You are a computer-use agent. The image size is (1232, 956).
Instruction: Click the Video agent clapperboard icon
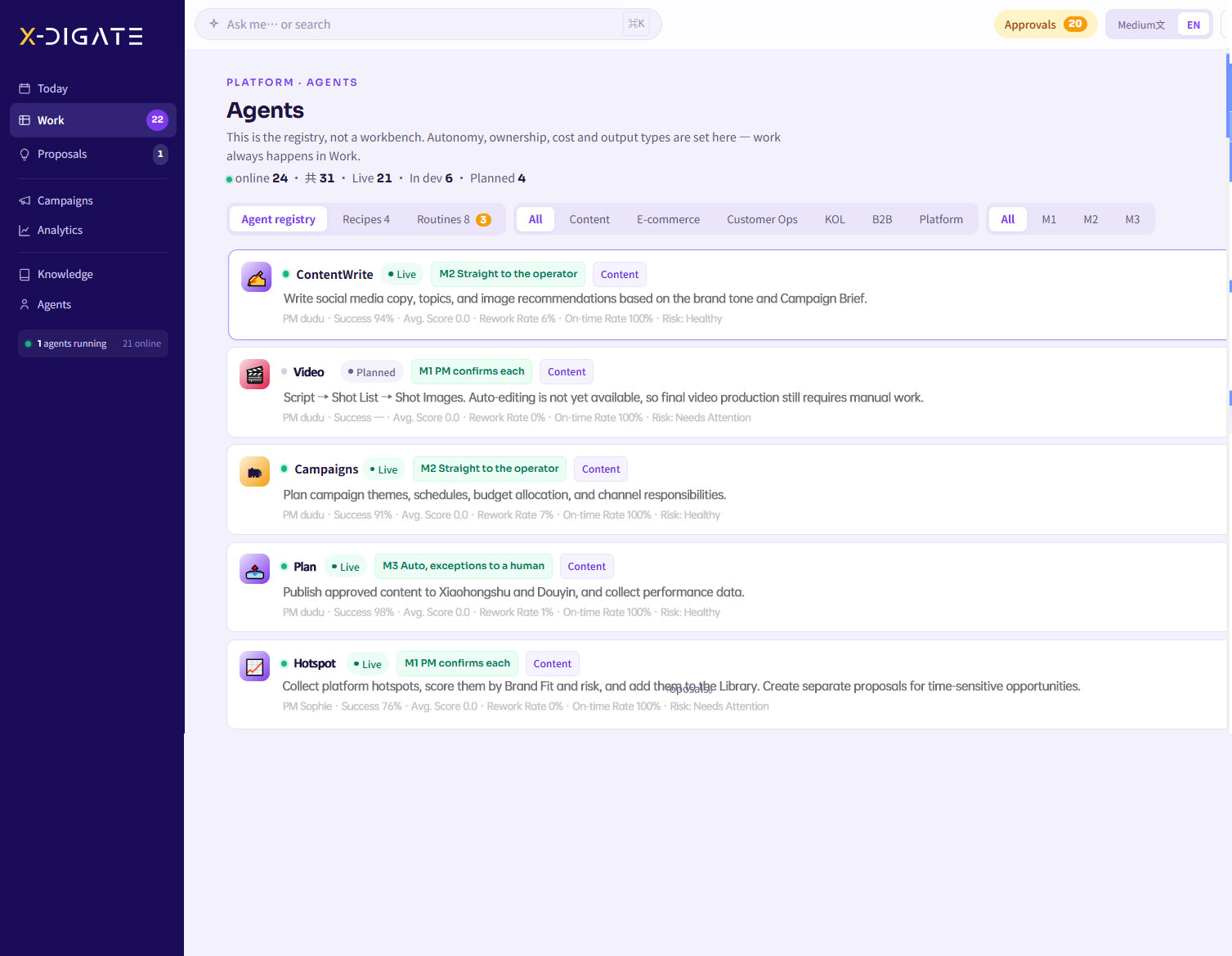tap(254, 375)
